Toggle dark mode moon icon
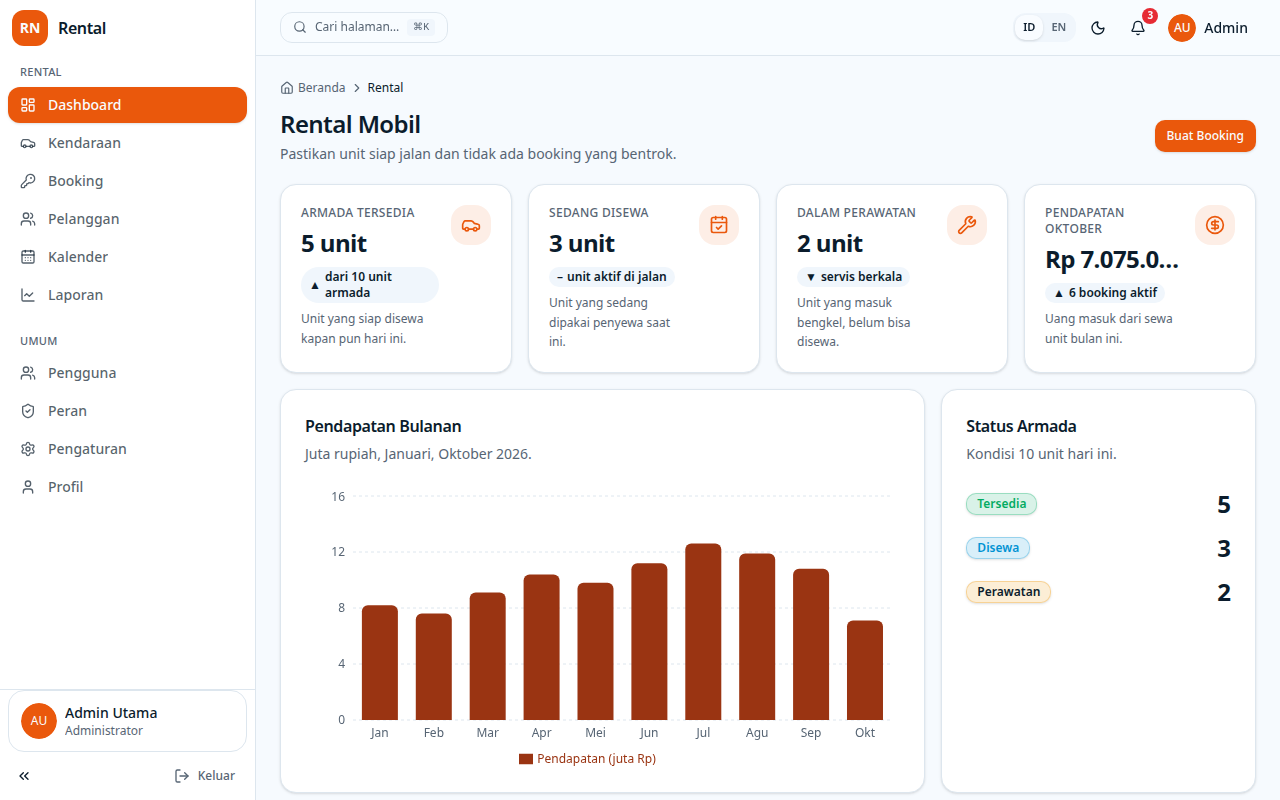Image resolution: width=1280 pixels, height=800 pixels. pyautogui.click(x=1098, y=28)
